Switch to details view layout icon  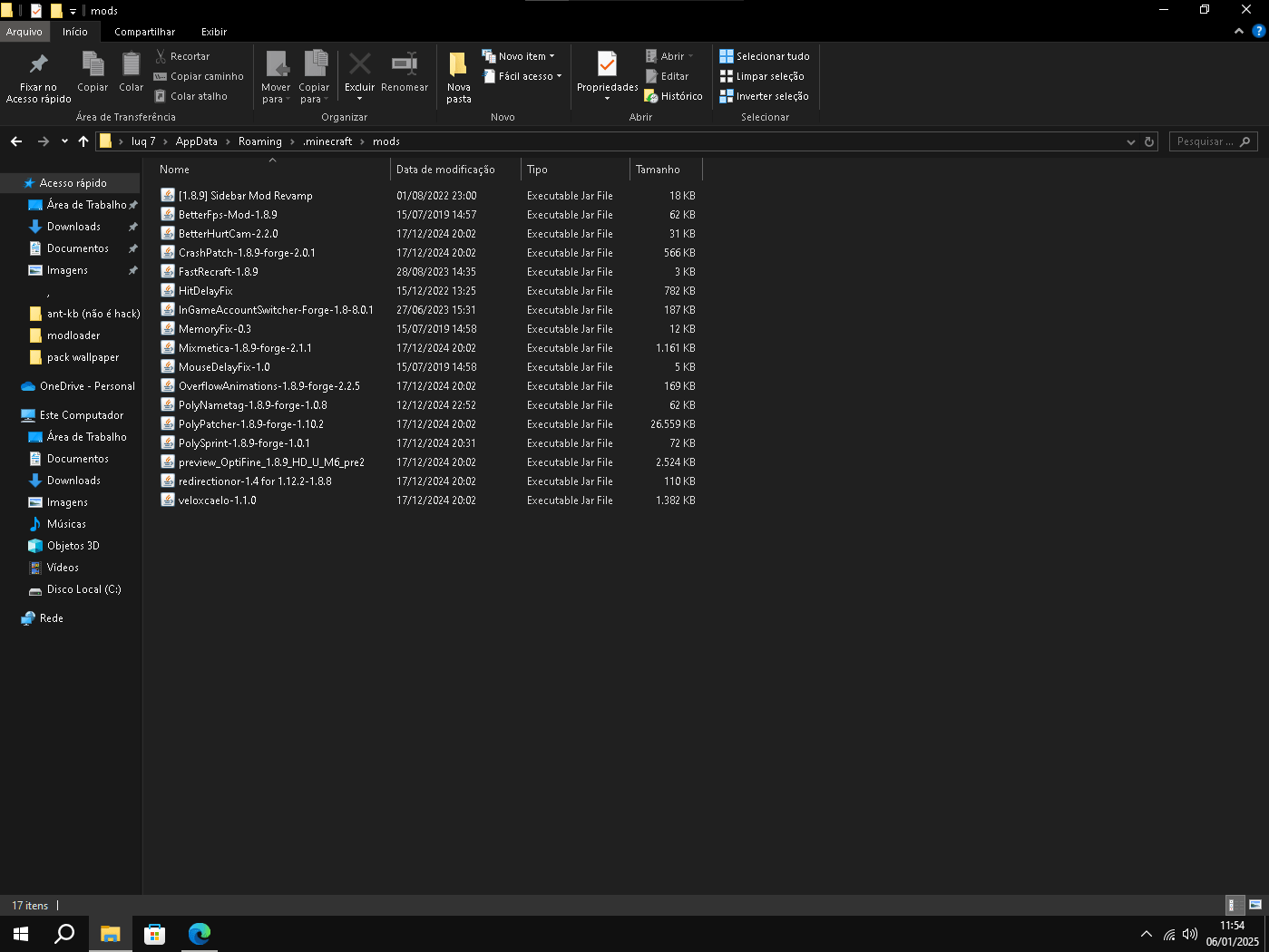[x=1235, y=905]
